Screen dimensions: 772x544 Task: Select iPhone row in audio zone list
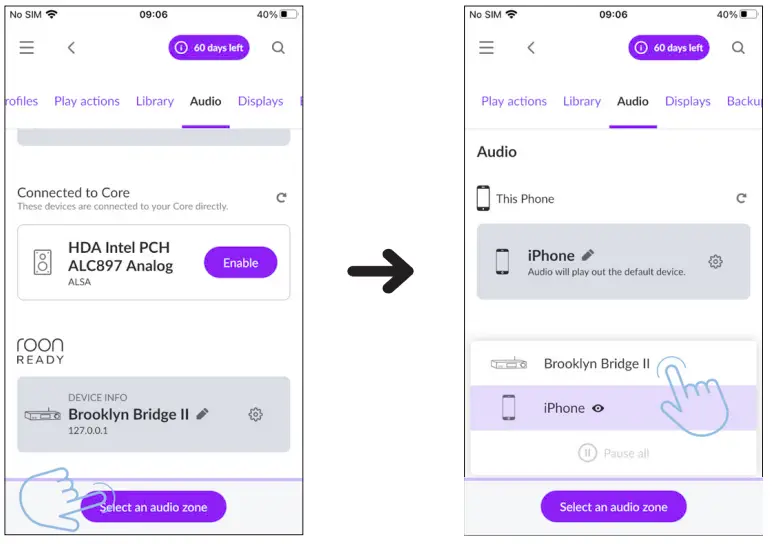[x=613, y=408]
